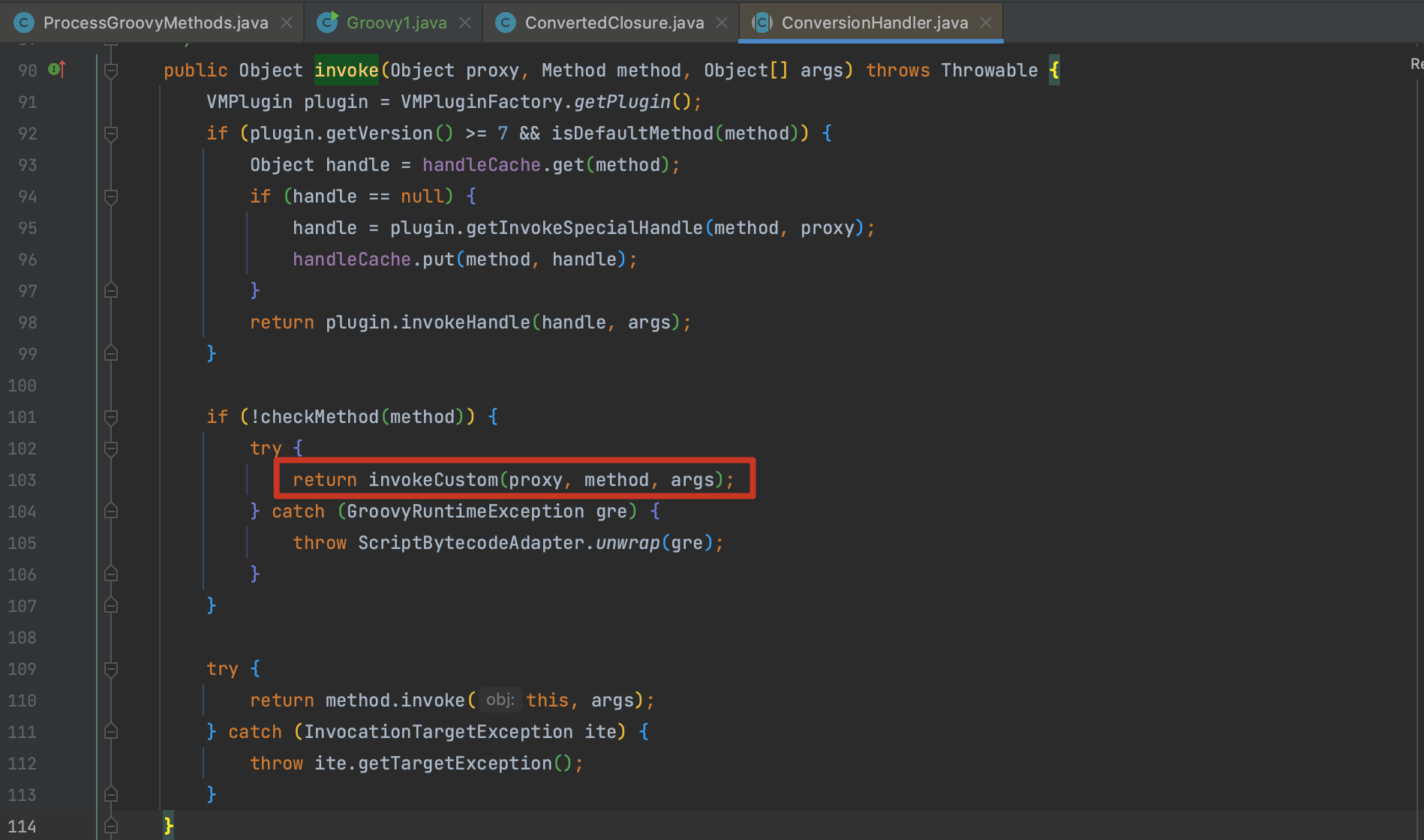Click fold end marker at line 113
The image size is (1424, 840).
[111, 794]
